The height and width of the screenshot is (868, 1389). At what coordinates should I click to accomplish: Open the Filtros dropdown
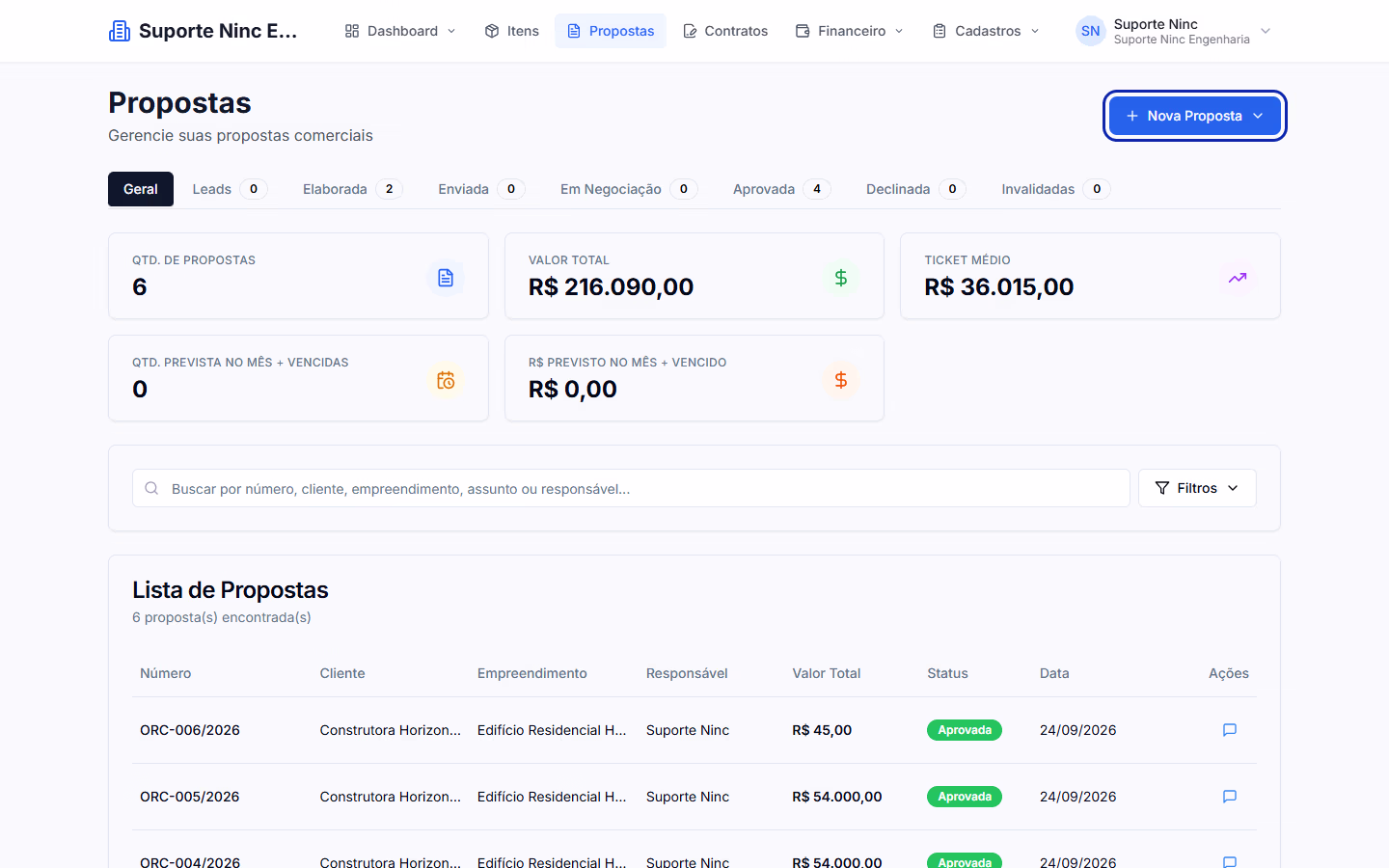tap(1197, 488)
